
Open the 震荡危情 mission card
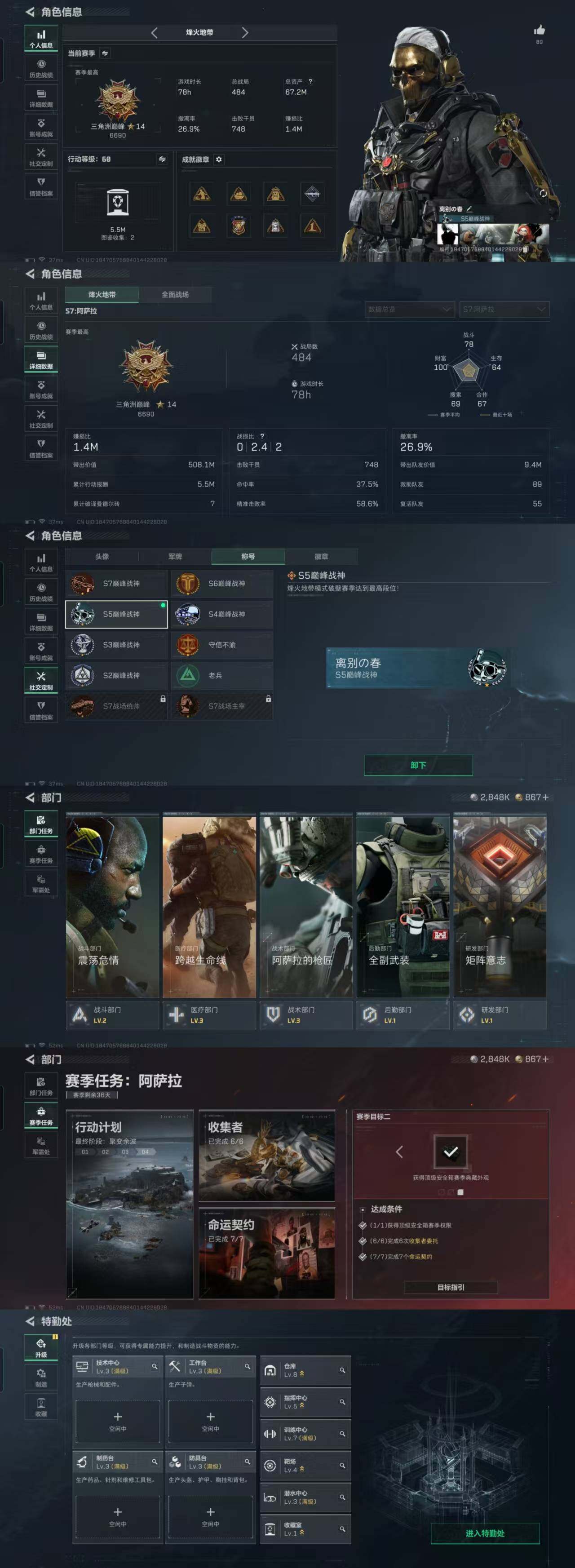tap(113, 907)
